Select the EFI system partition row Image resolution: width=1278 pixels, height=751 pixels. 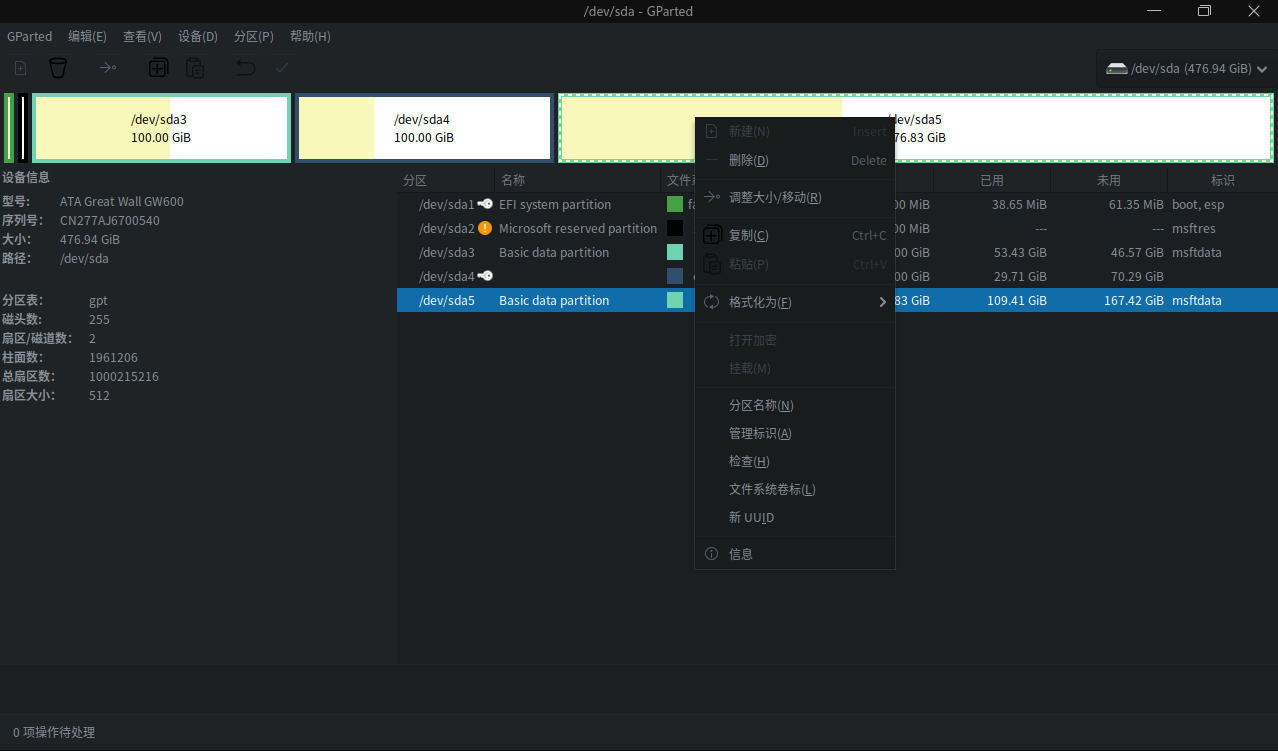[837, 204]
